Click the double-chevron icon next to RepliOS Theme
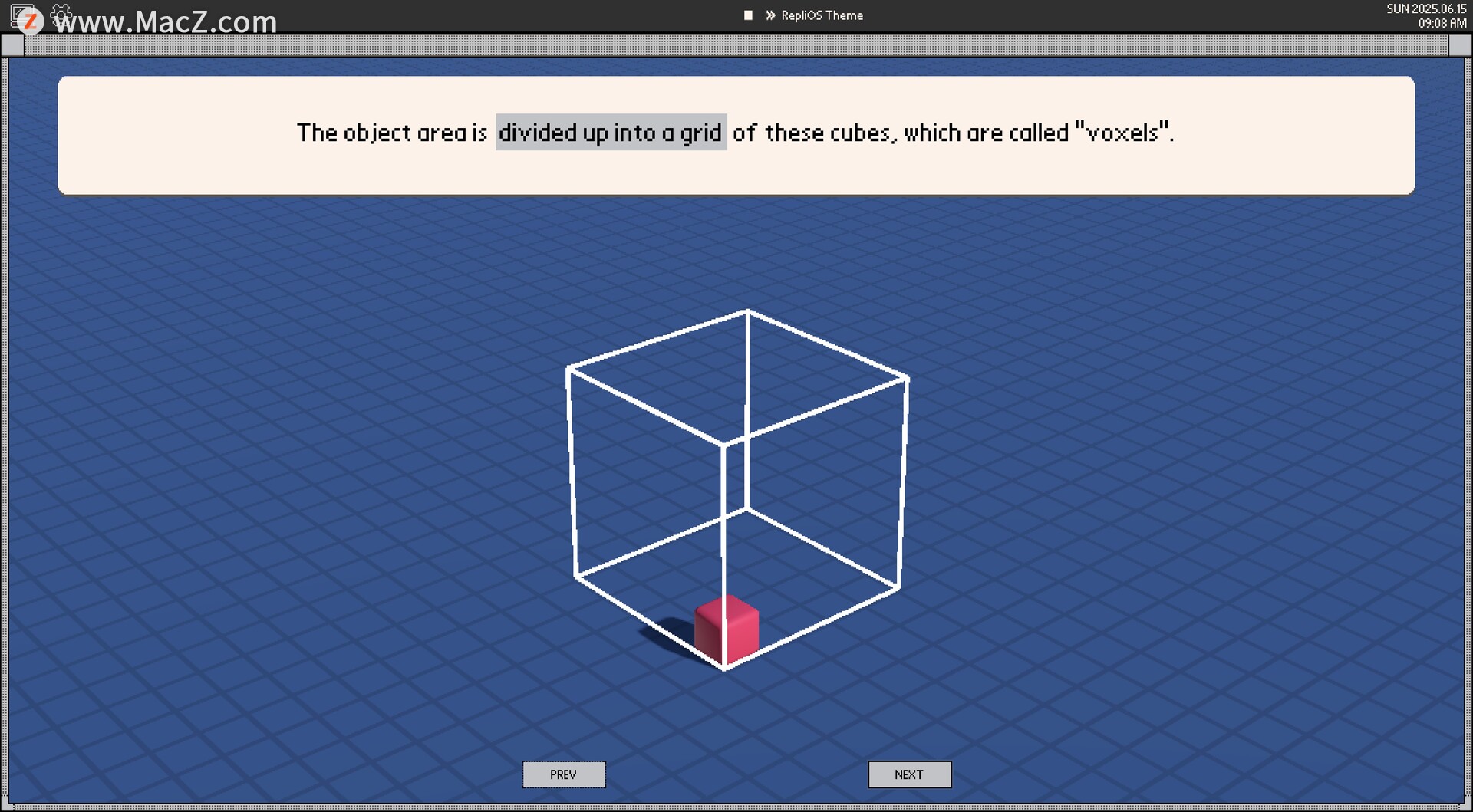This screenshot has width=1473, height=812. (770, 15)
